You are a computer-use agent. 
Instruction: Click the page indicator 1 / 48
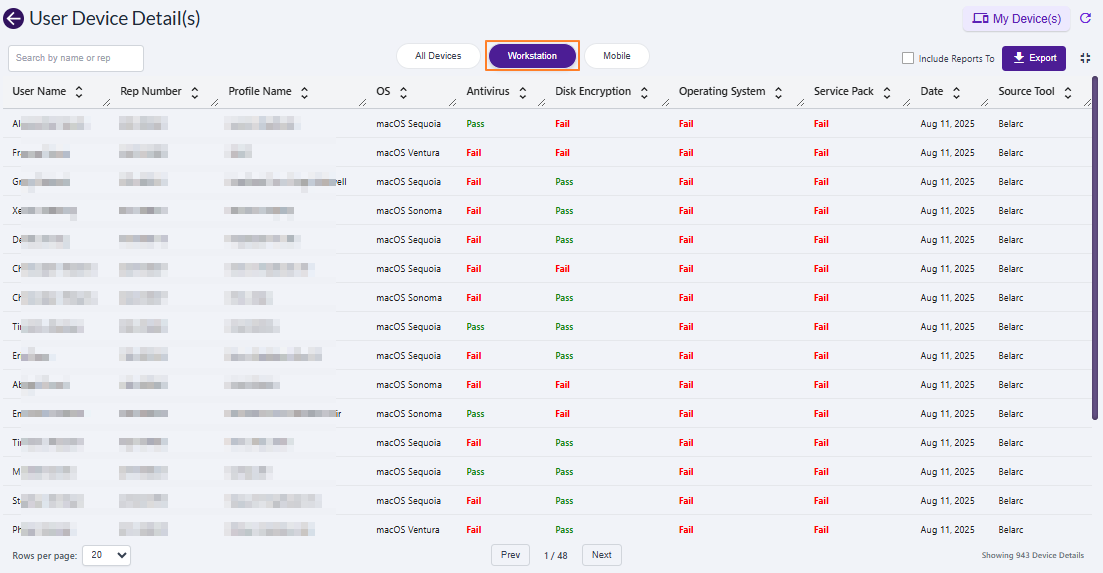(x=556, y=555)
